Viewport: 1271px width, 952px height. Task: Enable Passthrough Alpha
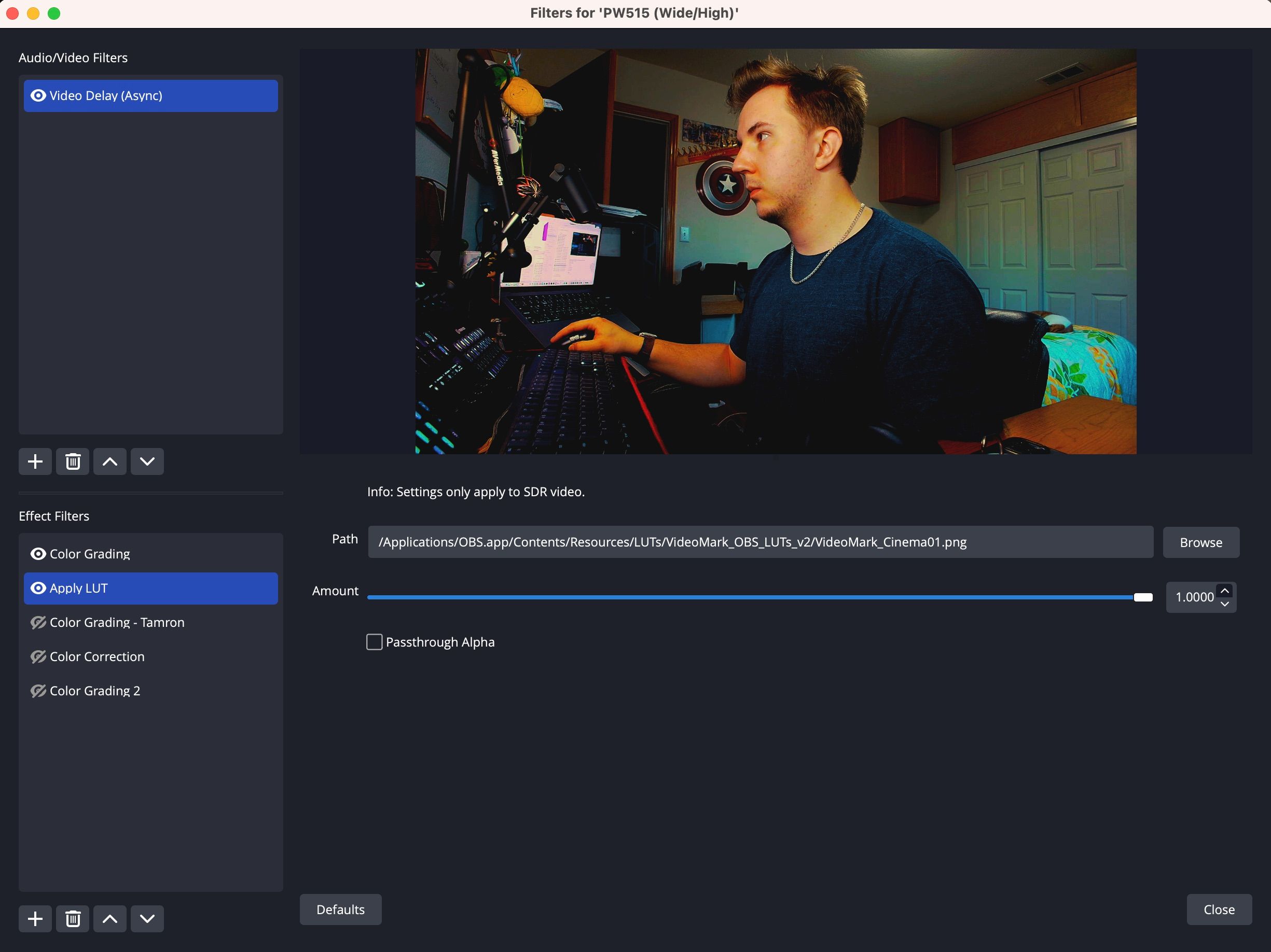click(x=374, y=641)
